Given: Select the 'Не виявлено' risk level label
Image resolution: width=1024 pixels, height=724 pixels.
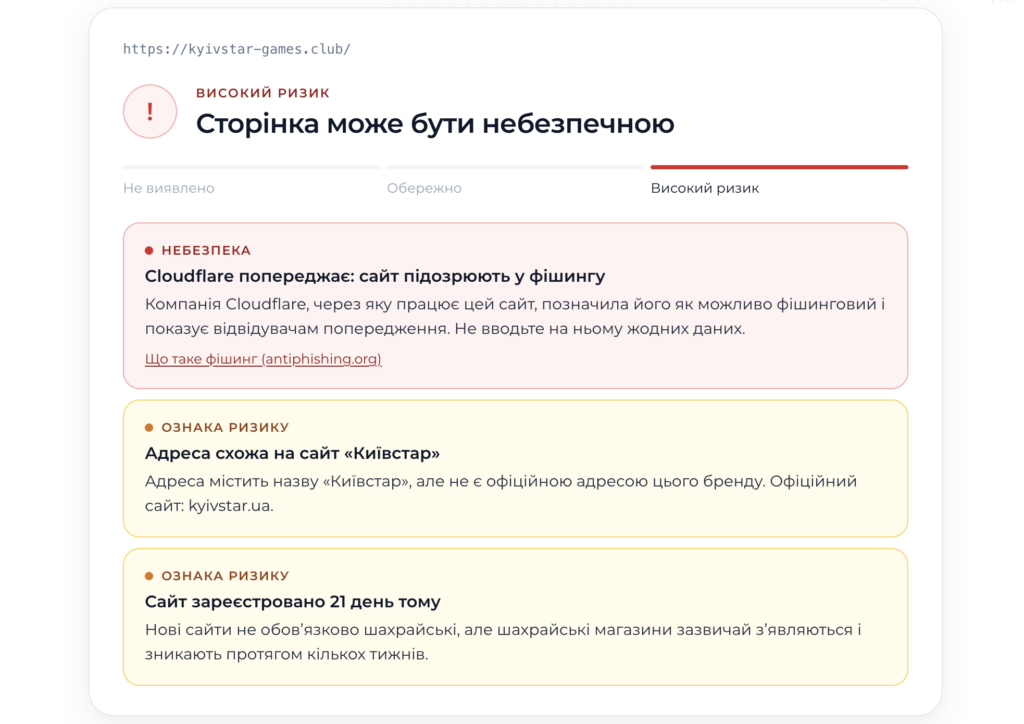Looking at the screenshot, I should pos(168,188).
